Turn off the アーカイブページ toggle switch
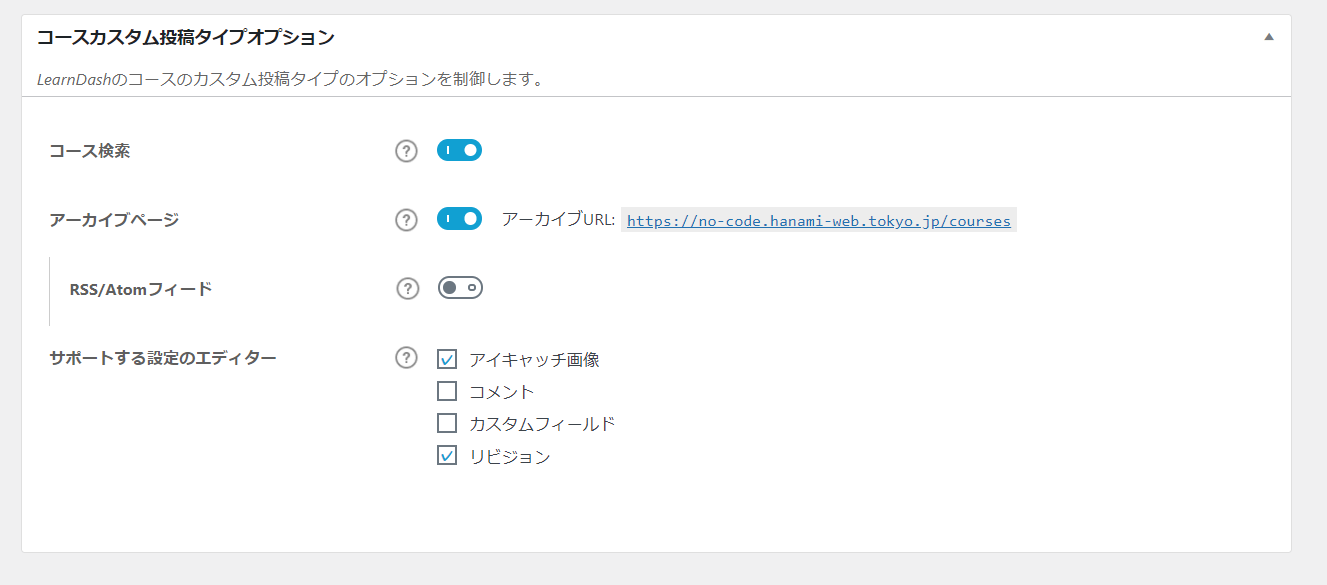This screenshot has height=585, width=1327. [459, 219]
